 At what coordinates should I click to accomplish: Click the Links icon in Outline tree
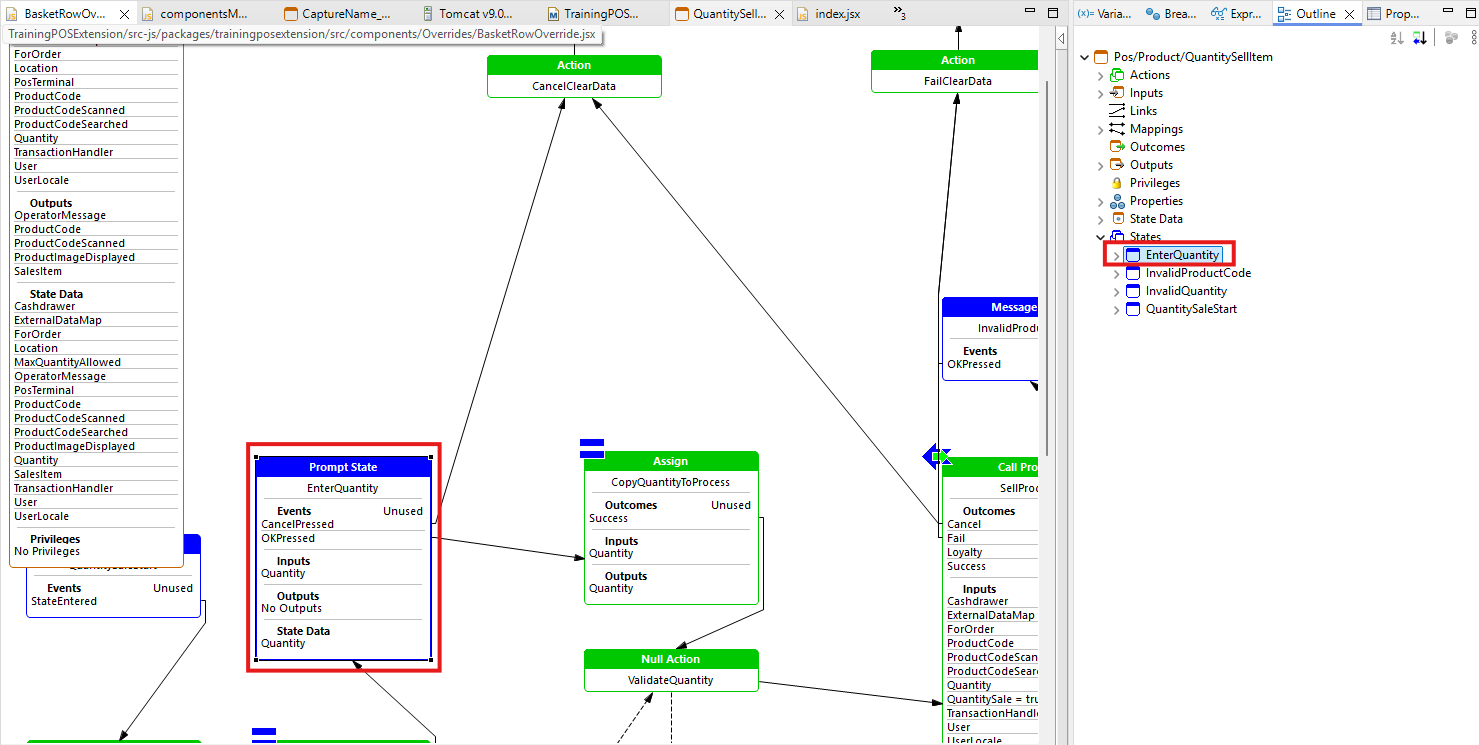click(x=1117, y=111)
